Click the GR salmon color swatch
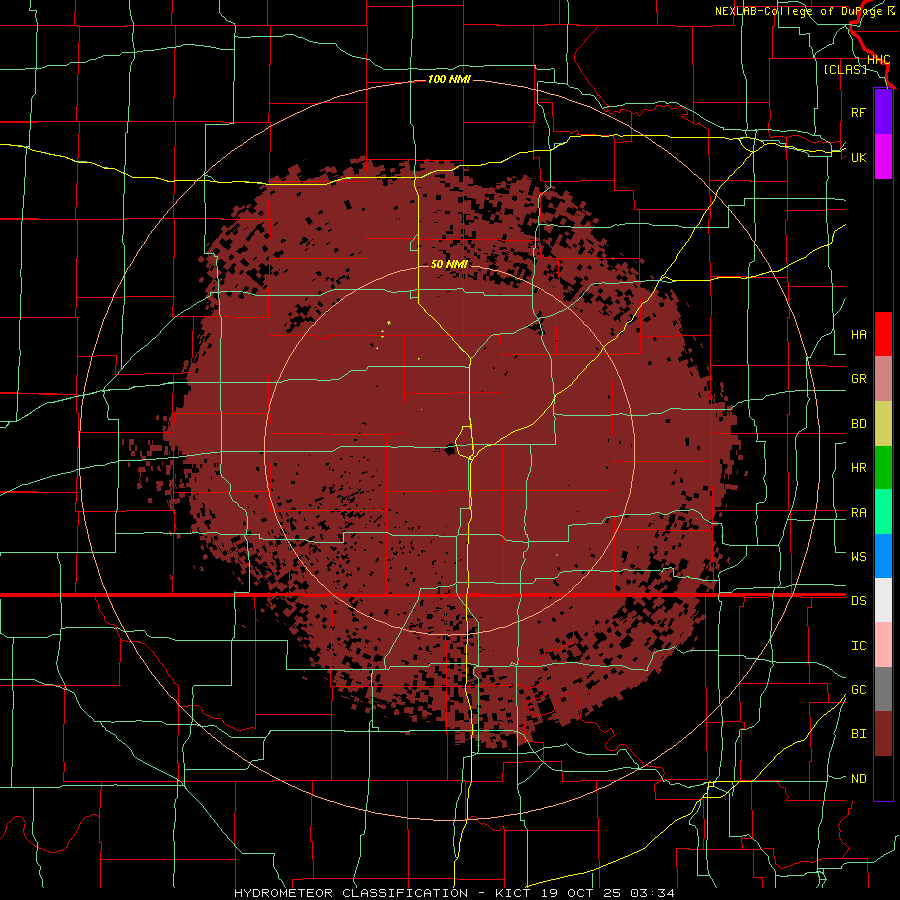900x900 pixels. click(x=883, y=379)
